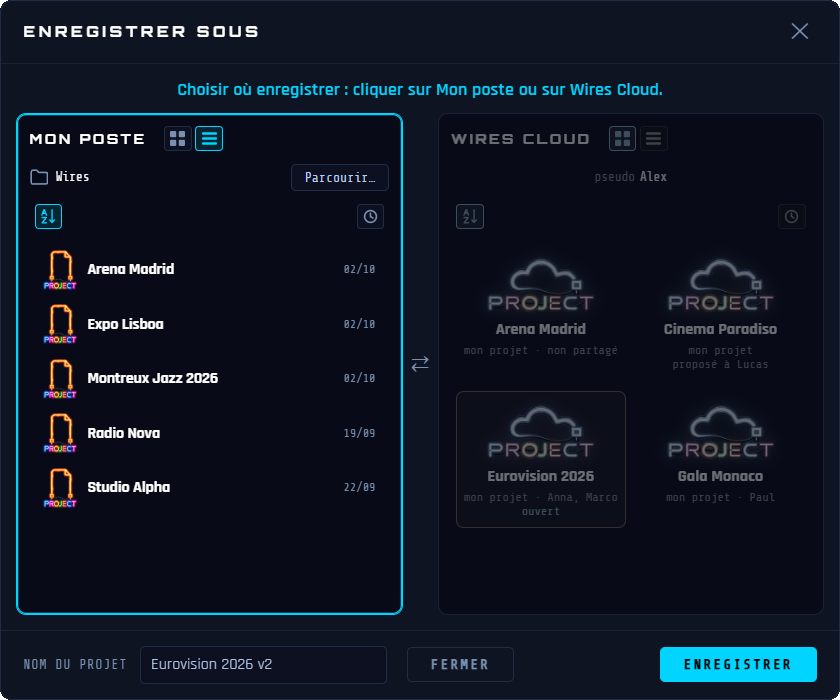Click the 22/09 date for Studio Alpha

point(359,487)
